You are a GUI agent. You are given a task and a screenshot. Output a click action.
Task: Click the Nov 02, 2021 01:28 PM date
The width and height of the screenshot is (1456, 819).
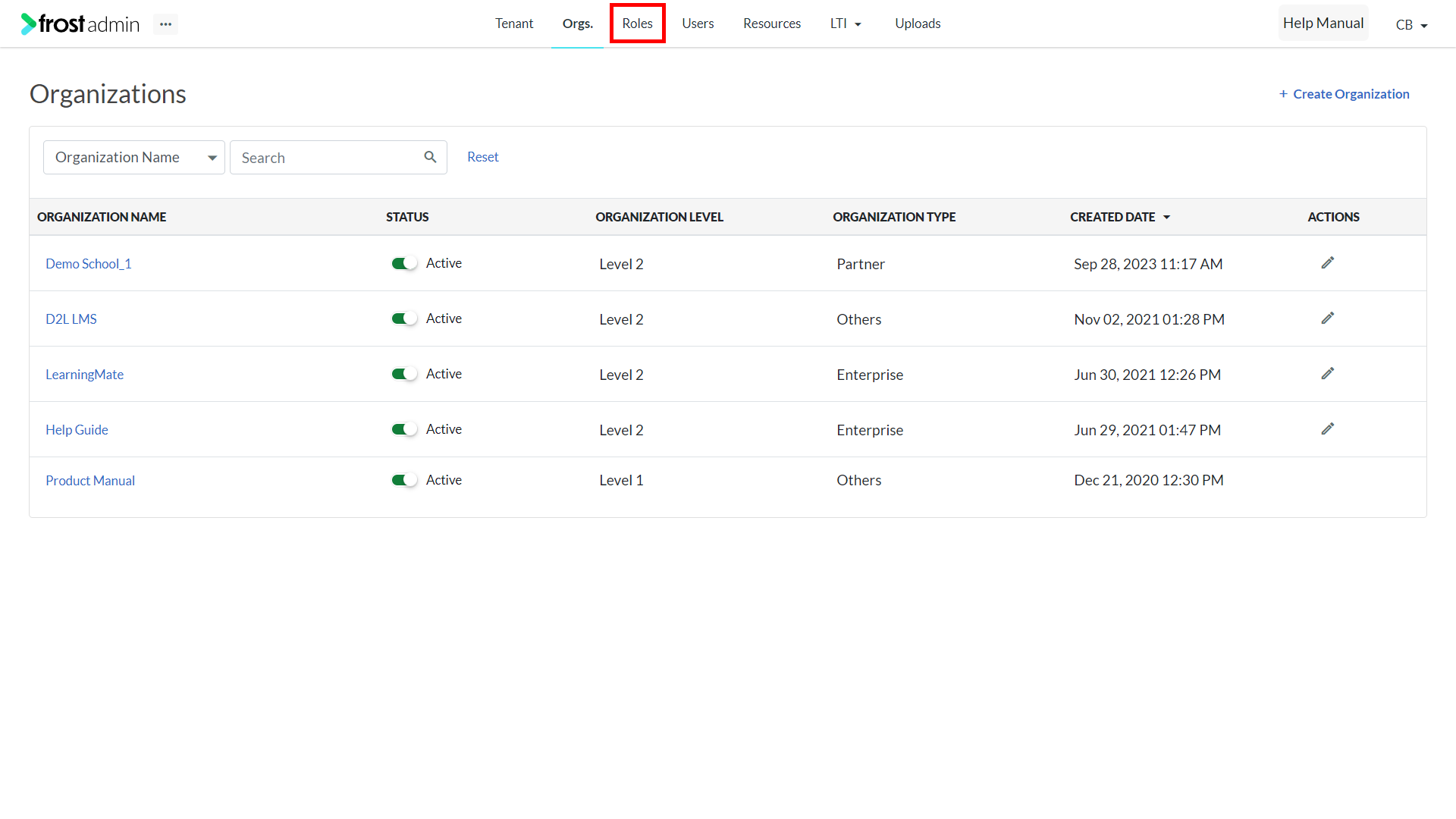tap(1149, 319)
